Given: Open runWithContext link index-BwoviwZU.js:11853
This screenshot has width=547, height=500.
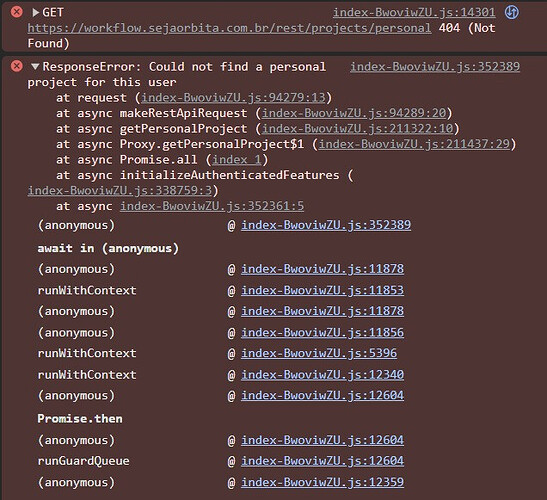Looking at the screenshot, I should [322, 290].
